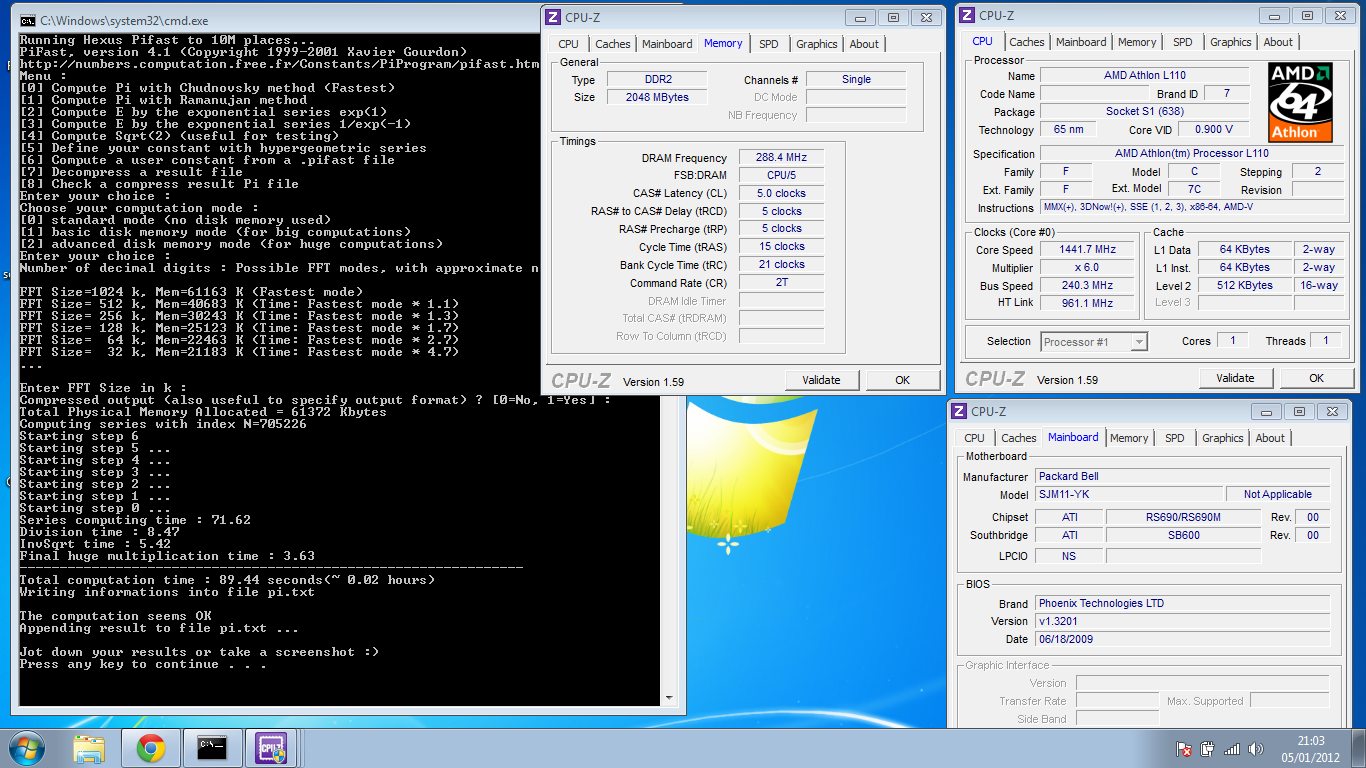Click Chipset value RS690/RS690M

click(x=1183, y=518)
